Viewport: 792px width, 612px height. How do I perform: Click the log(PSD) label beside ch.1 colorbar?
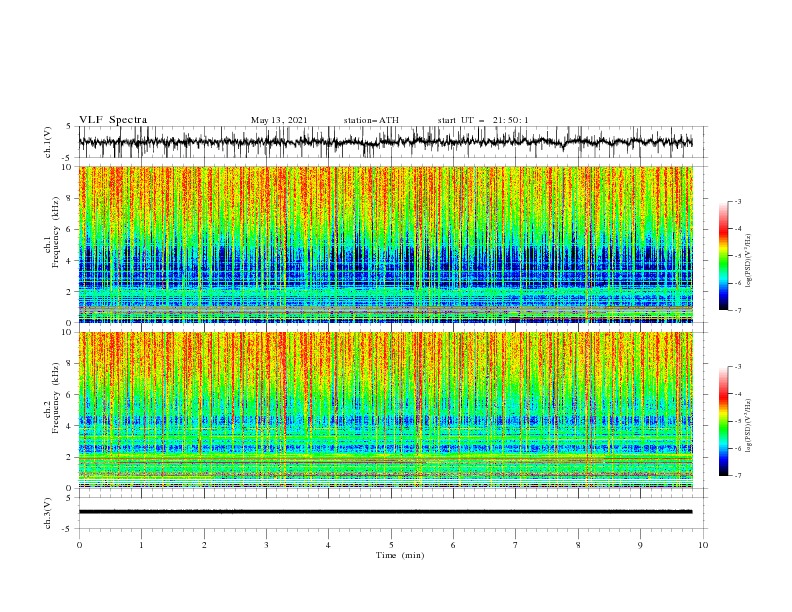[749, 261]
